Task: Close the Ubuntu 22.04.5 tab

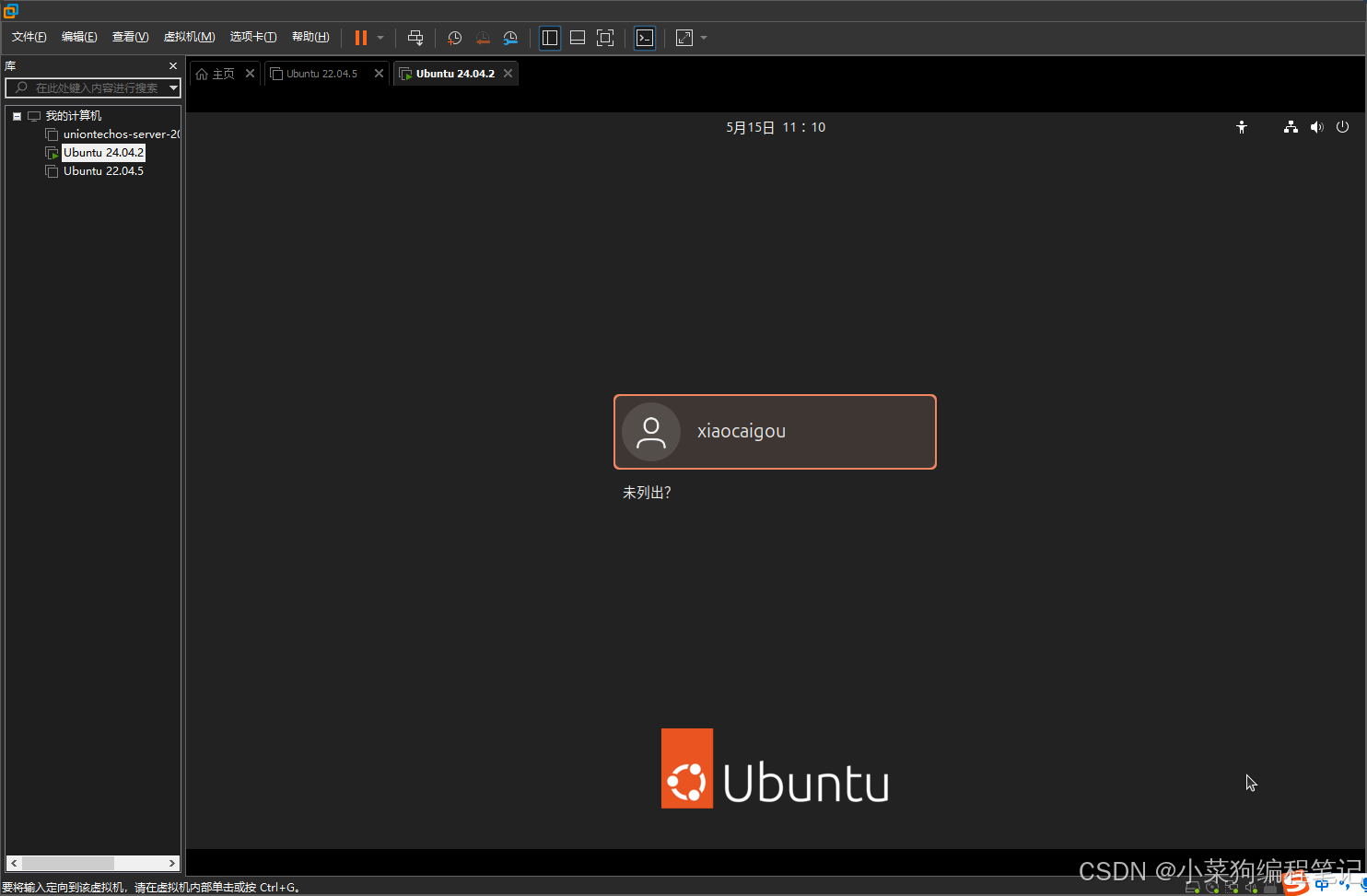Action: (379, 74)
